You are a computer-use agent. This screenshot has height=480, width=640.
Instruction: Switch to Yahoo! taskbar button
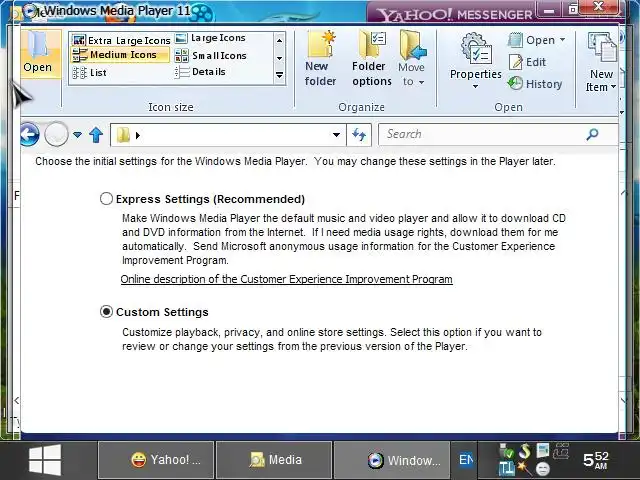click(156, 460)
